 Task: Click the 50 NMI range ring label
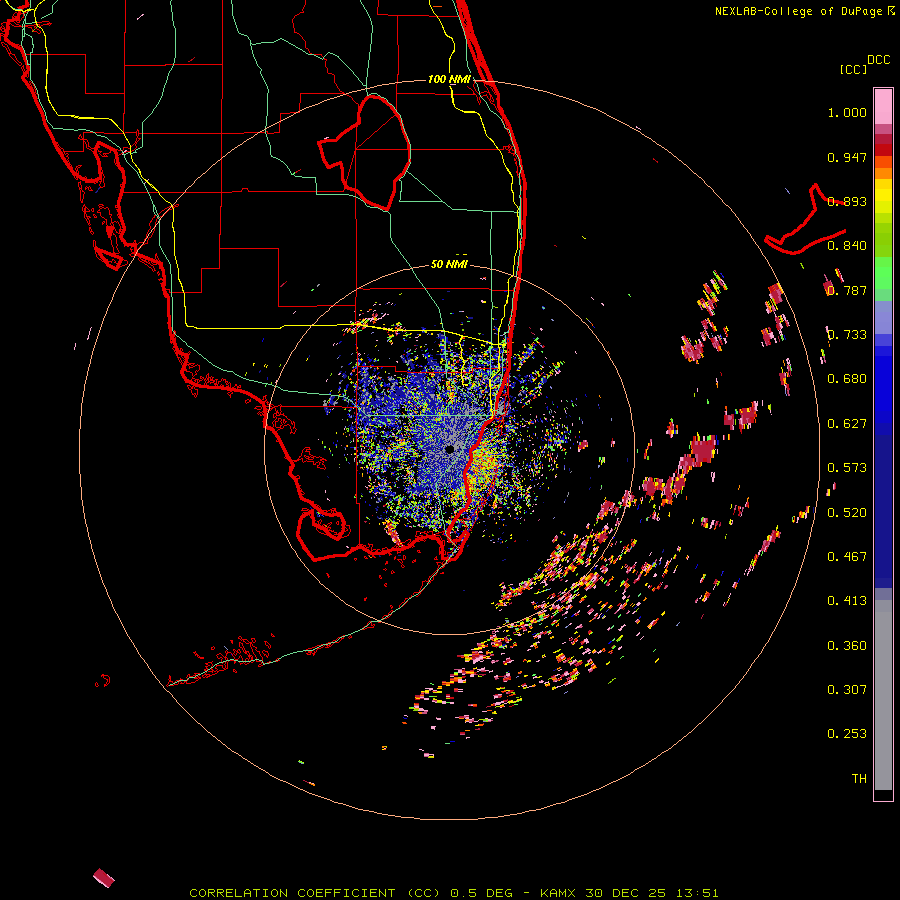click(449, 265)
